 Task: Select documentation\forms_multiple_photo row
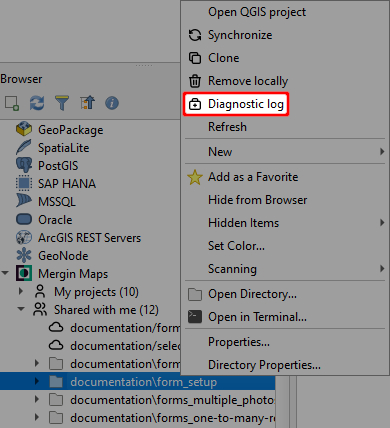click(x=137, y=400)
